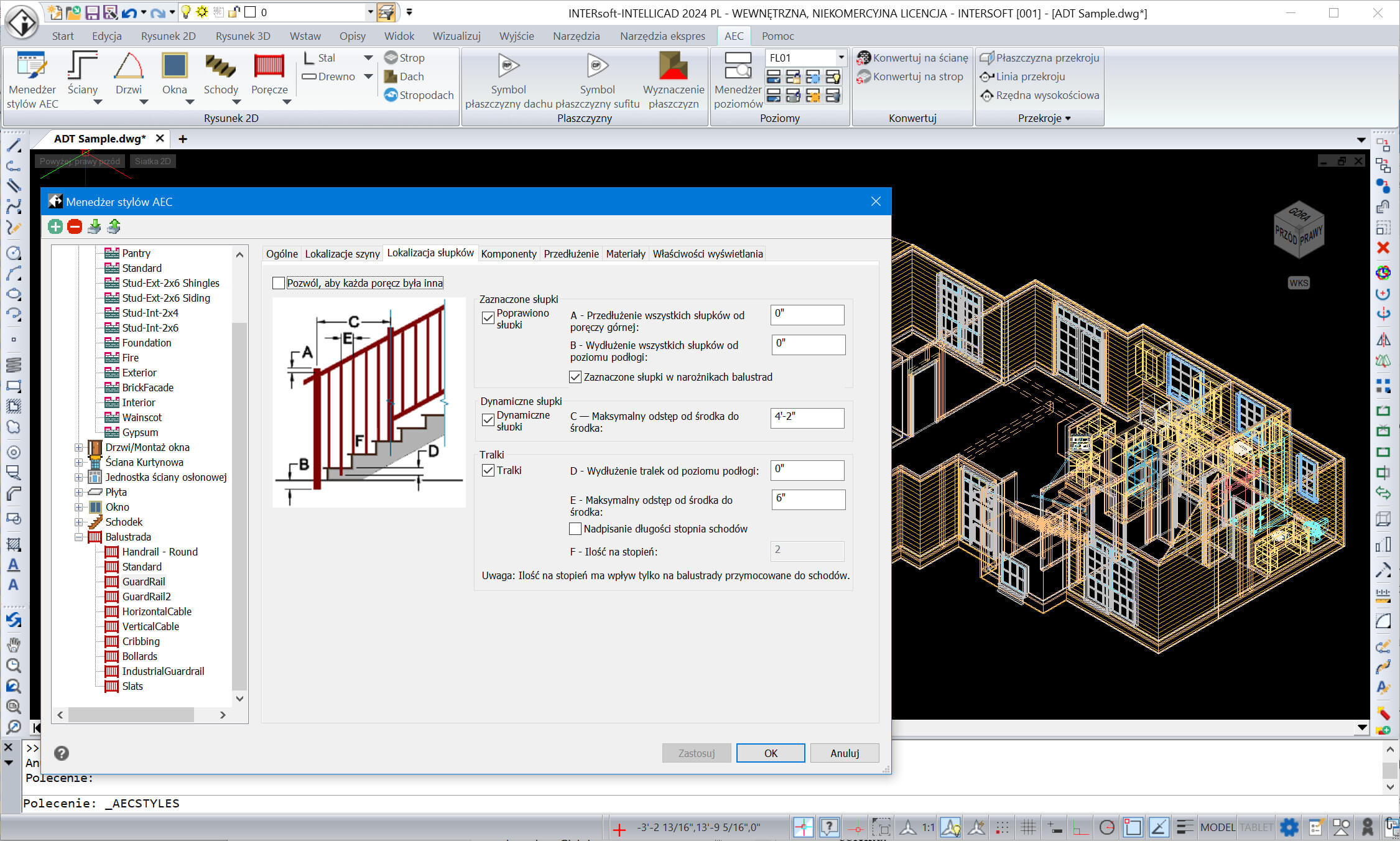
Task: Uncheck the Tralki checkbox
Action: 488,470
